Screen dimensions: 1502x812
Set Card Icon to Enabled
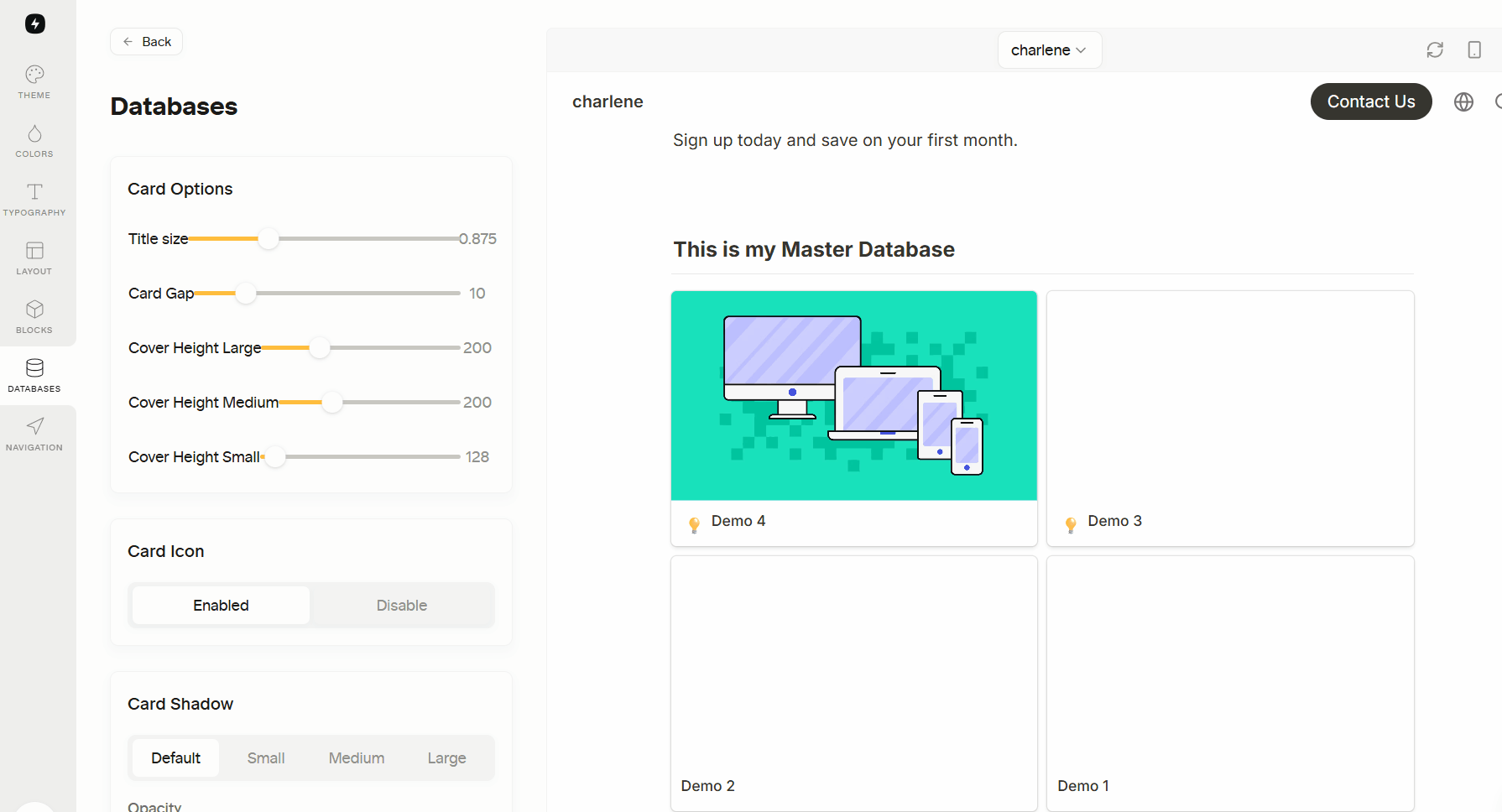coord(221,606)
